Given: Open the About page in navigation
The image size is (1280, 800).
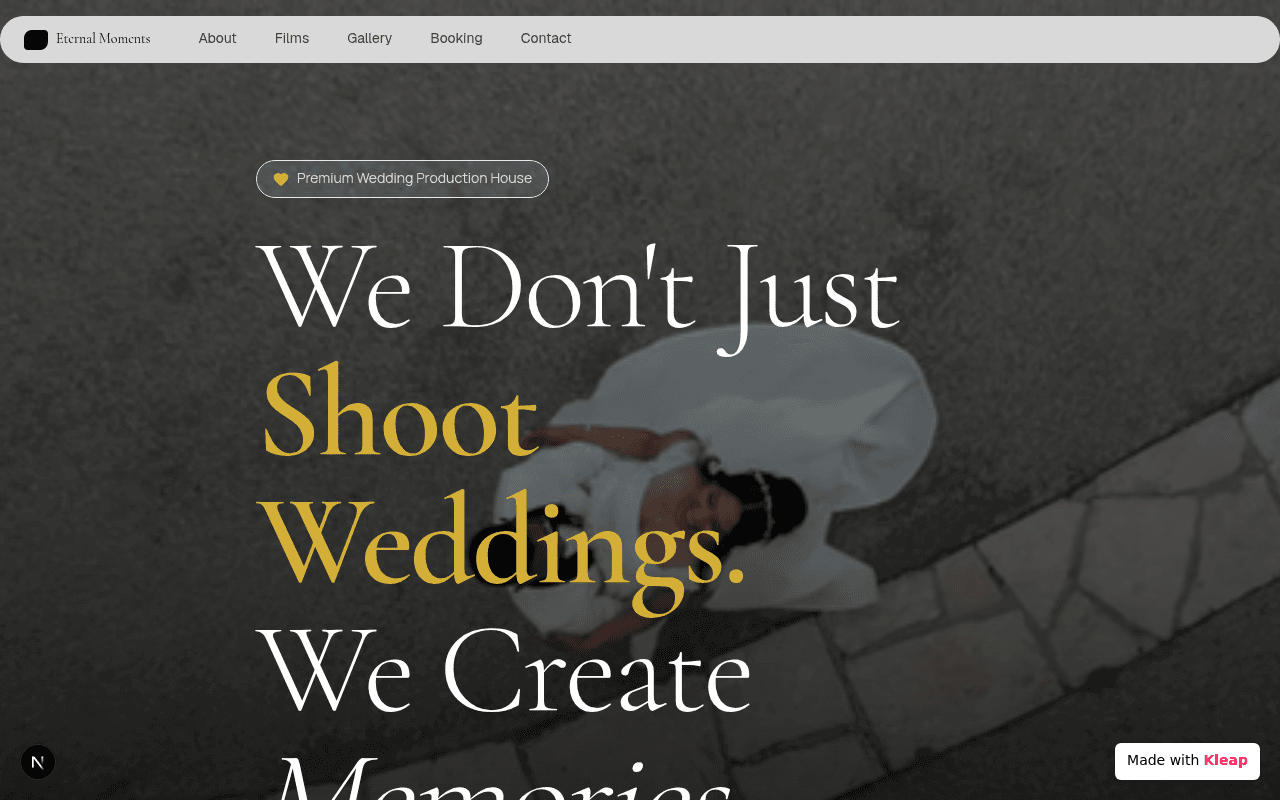Looking at the screenshot, I should click(217, 39).
